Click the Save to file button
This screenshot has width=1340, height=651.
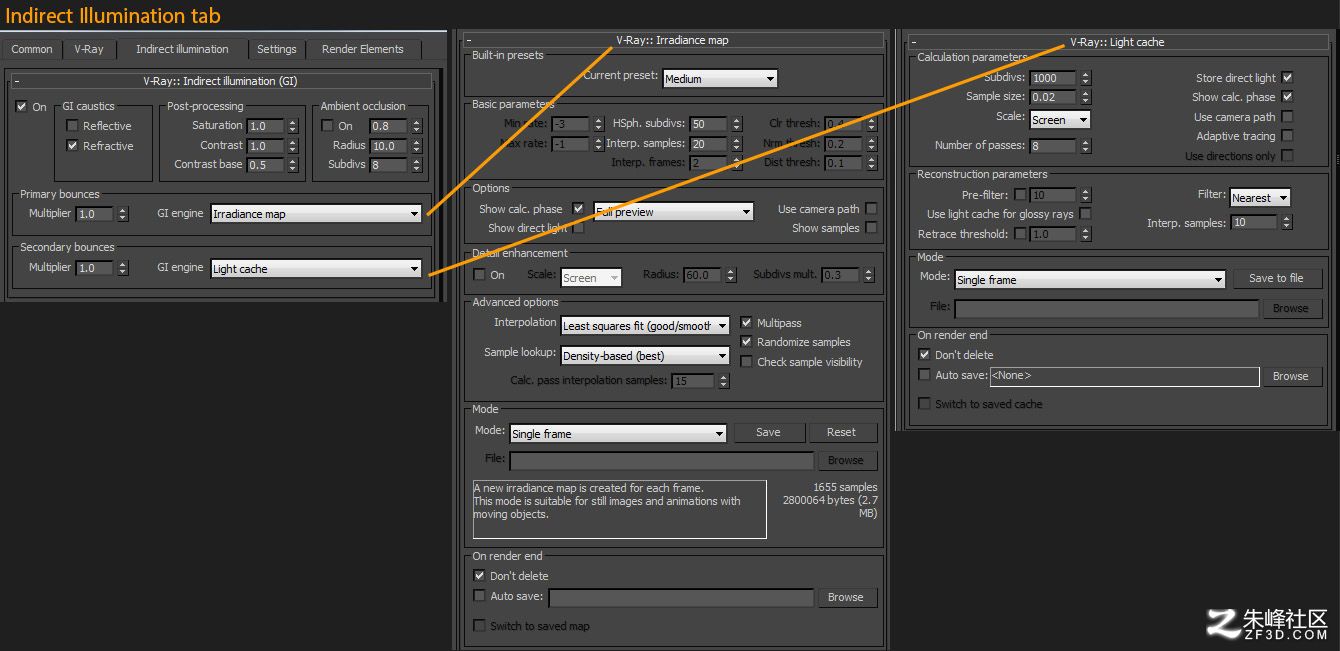pyautogui.click(x=1276, y=278)
